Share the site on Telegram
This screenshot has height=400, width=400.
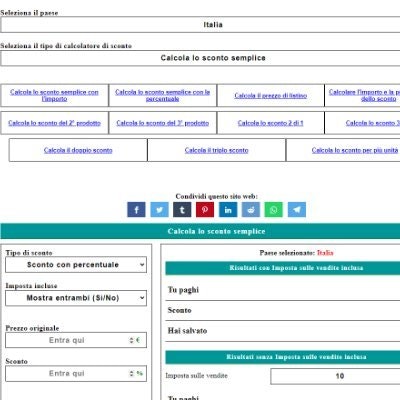(x=297, y=210)
